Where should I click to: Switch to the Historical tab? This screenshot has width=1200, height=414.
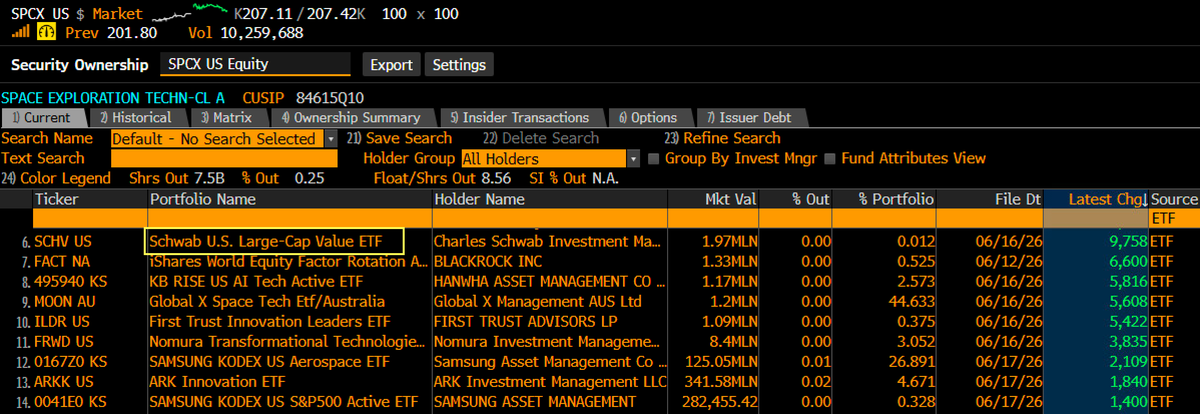pos(141,118)
